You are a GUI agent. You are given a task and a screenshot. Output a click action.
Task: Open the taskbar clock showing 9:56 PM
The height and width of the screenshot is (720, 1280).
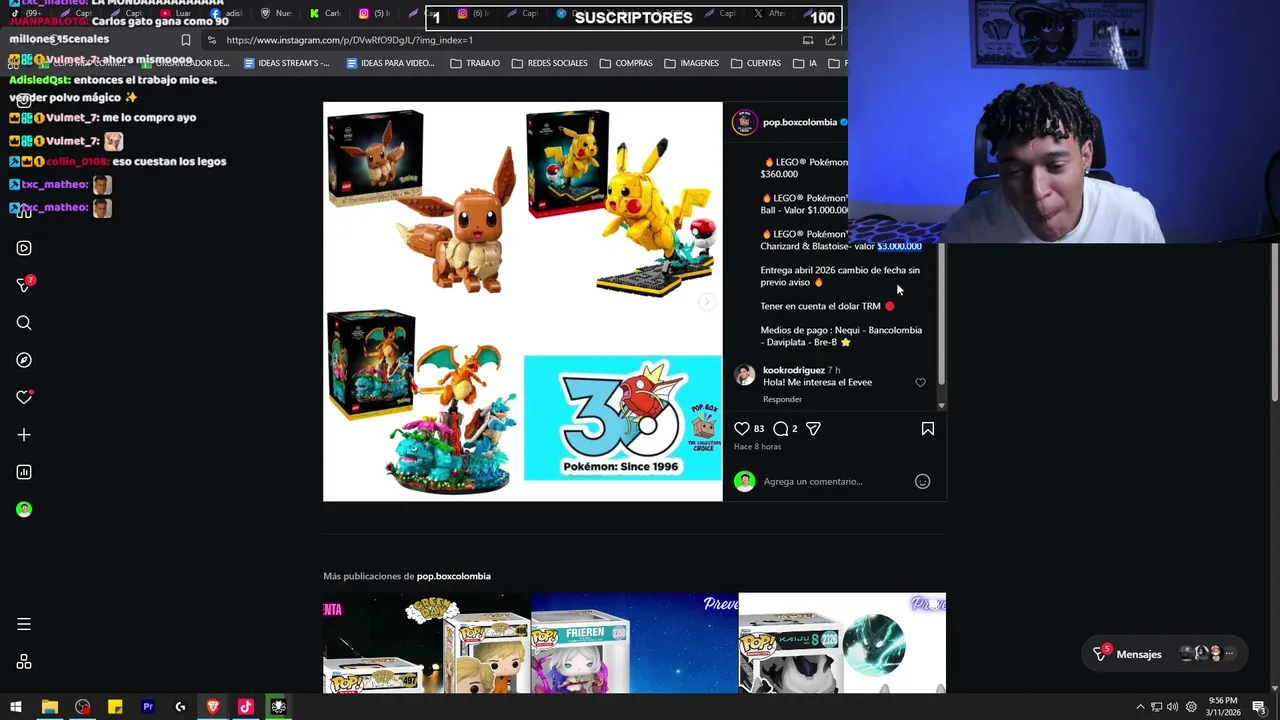click(1223, 707)
